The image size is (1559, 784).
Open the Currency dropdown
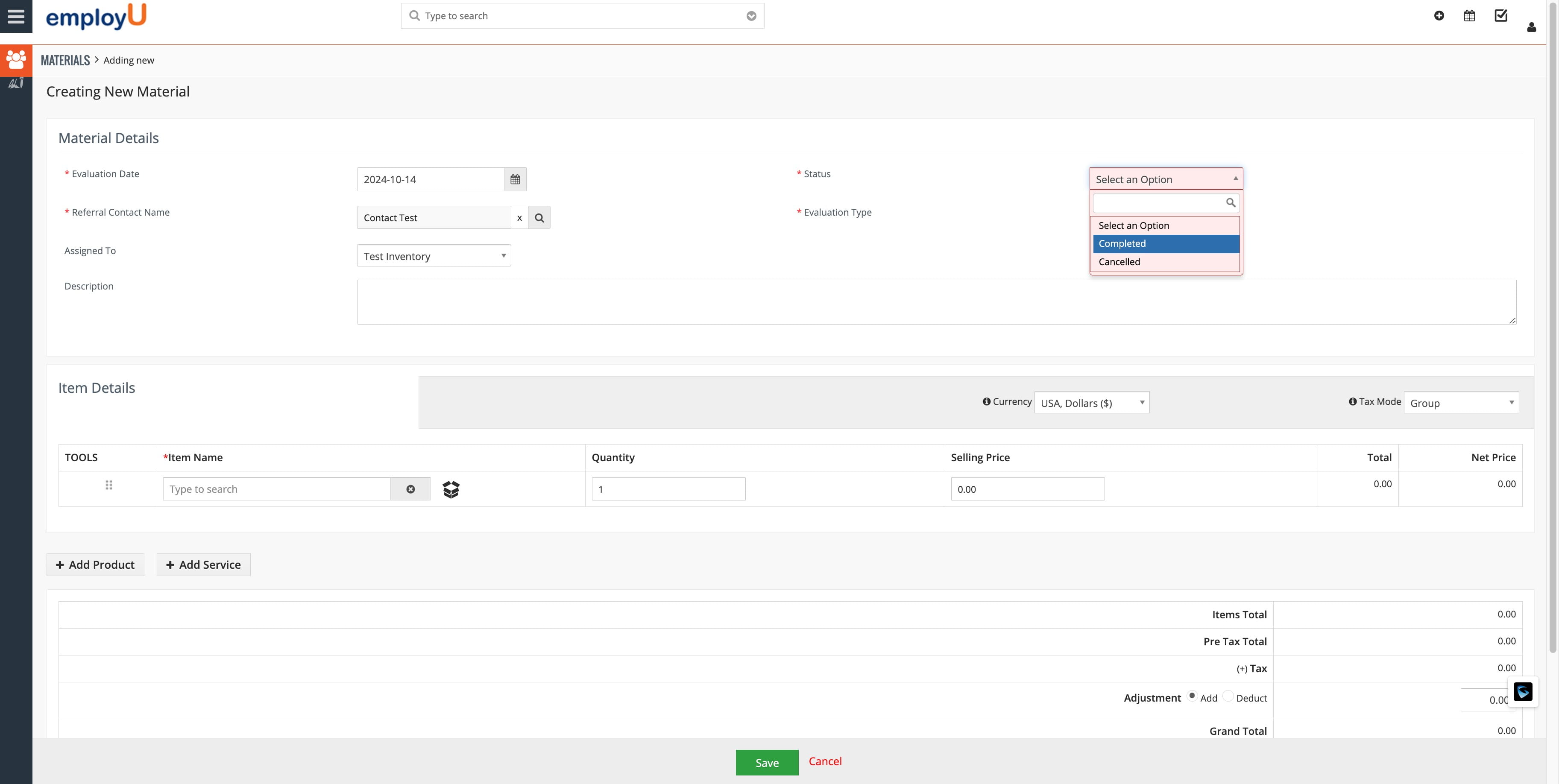coord(1091,403)
